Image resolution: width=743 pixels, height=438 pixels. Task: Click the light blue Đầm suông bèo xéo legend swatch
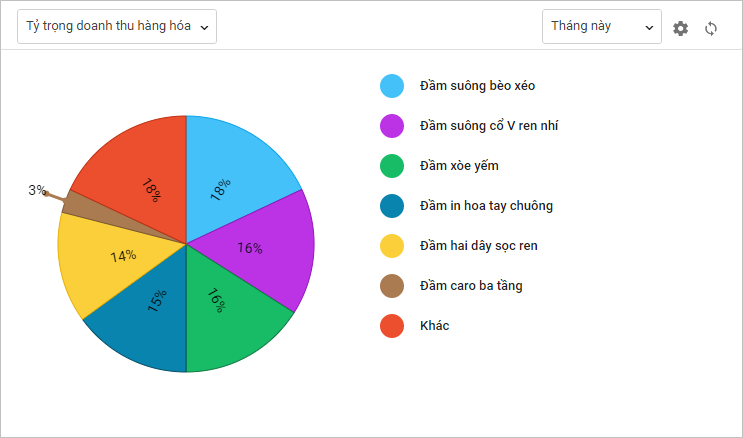[392, 86]
